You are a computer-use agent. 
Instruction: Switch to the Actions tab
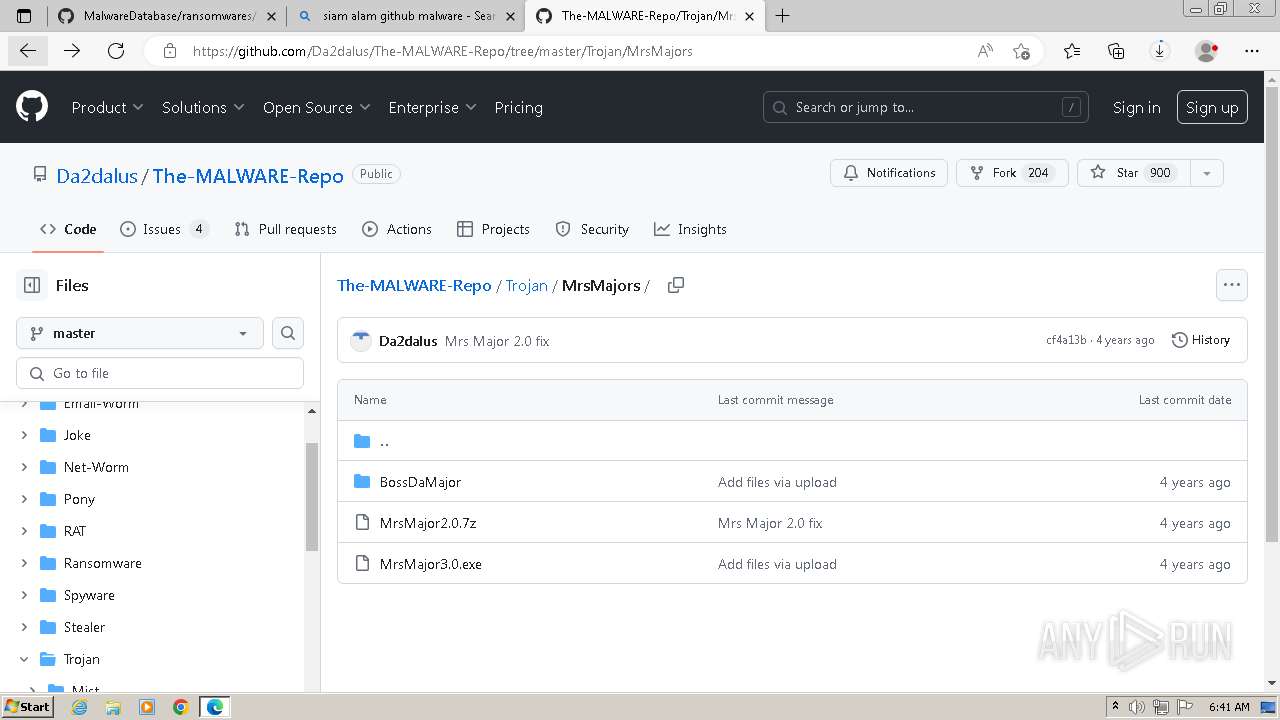[397, 229]
